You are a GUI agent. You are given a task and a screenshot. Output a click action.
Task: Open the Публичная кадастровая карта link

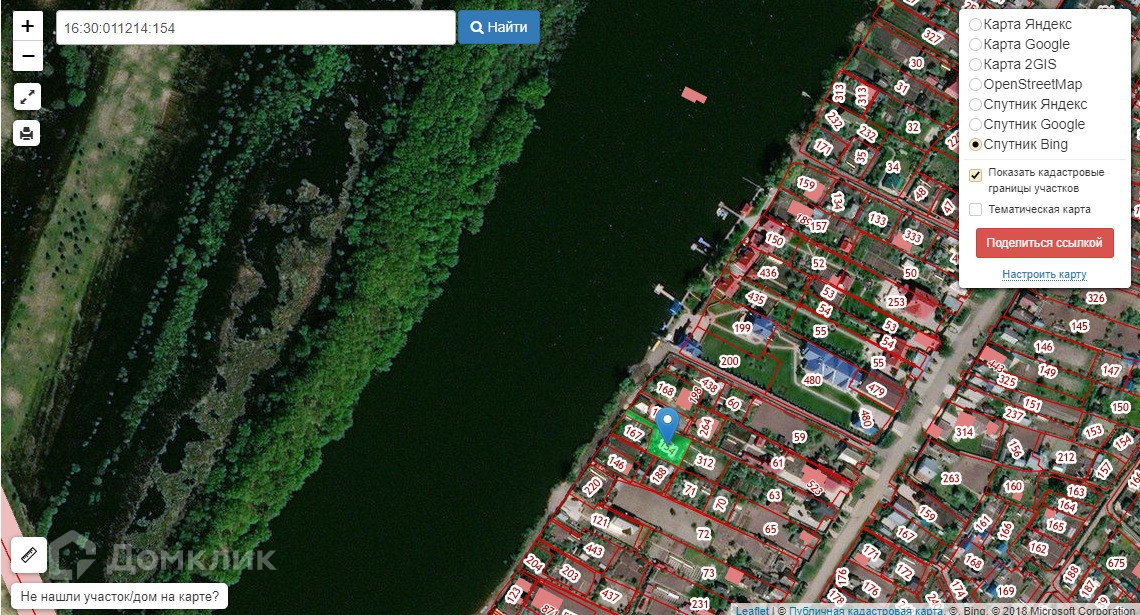coord(865,611)
